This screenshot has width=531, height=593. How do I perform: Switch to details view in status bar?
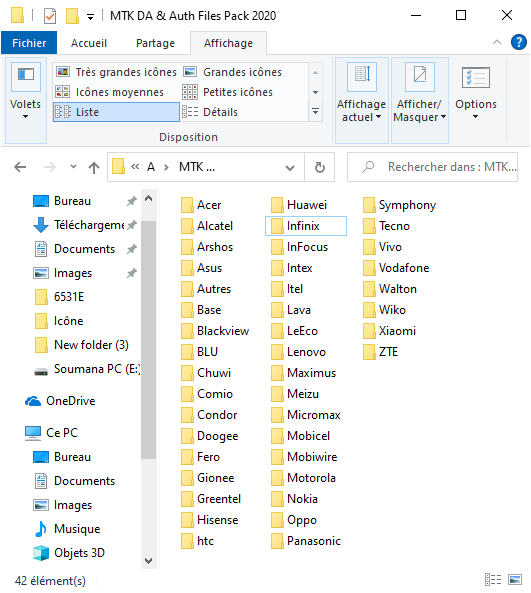(x=493, y=579)
